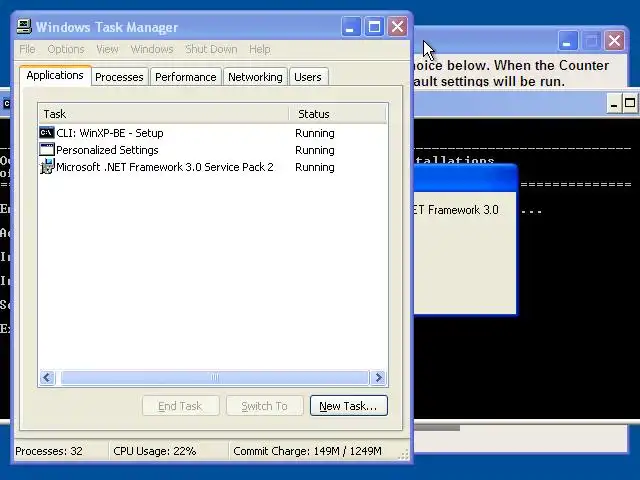640x480 pixels.
Task: Click the Task Manager title bar icon
Action: [x=24, y=27]
